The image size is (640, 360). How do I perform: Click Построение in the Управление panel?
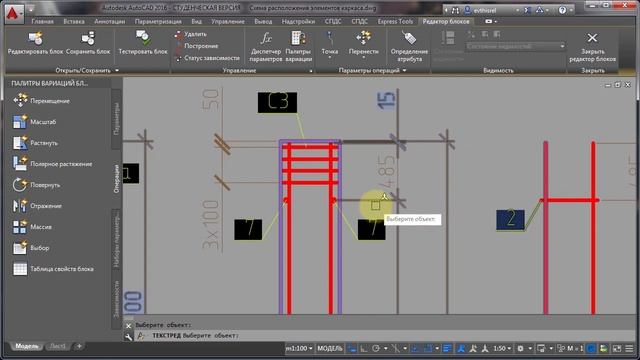coord(196,46)
